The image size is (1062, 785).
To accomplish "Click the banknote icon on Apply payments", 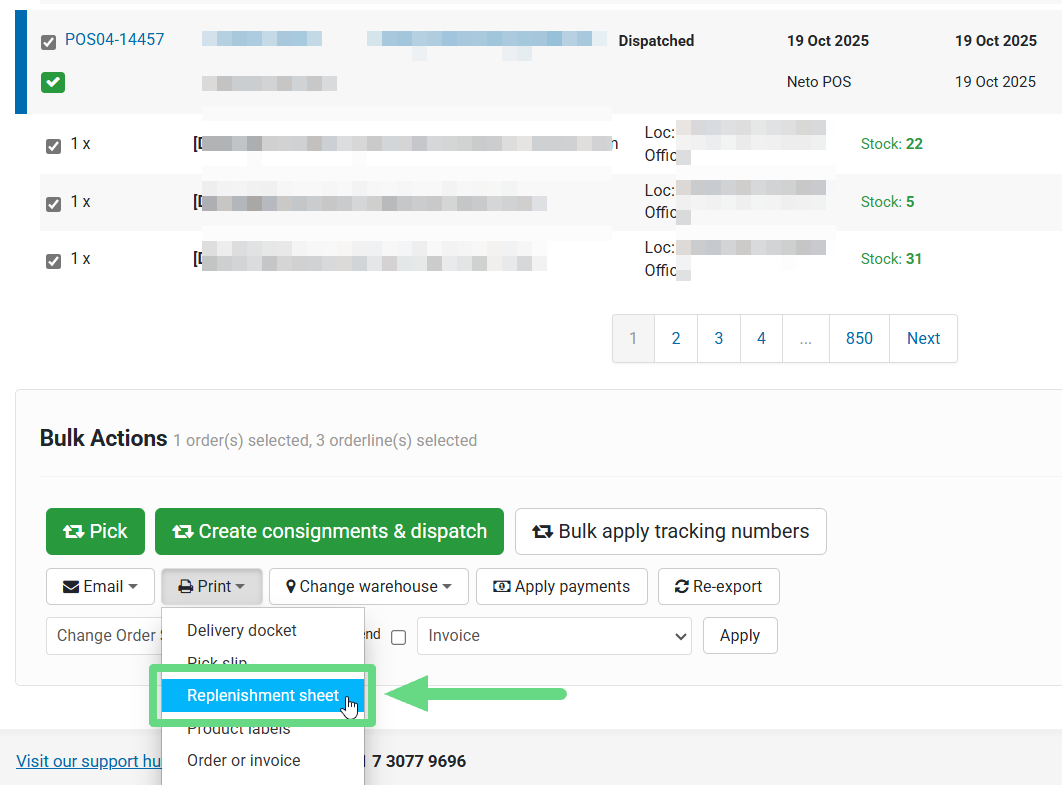I will pos(502,587).
